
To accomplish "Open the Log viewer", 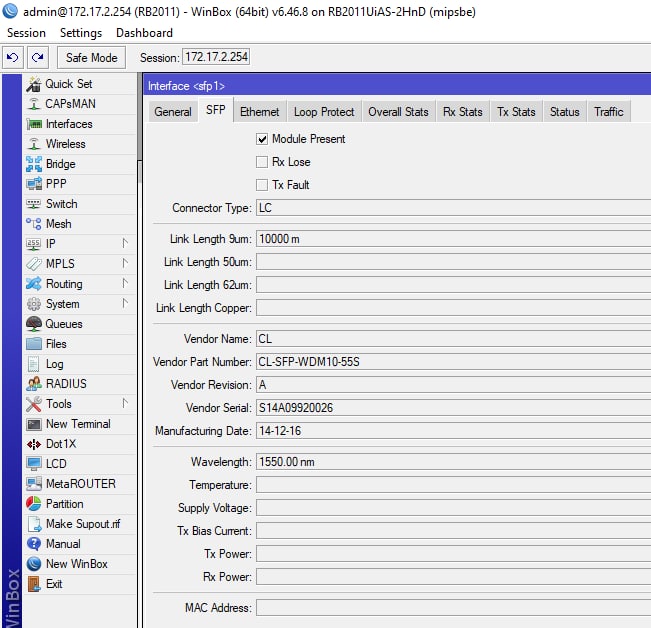I will point(80,364).
